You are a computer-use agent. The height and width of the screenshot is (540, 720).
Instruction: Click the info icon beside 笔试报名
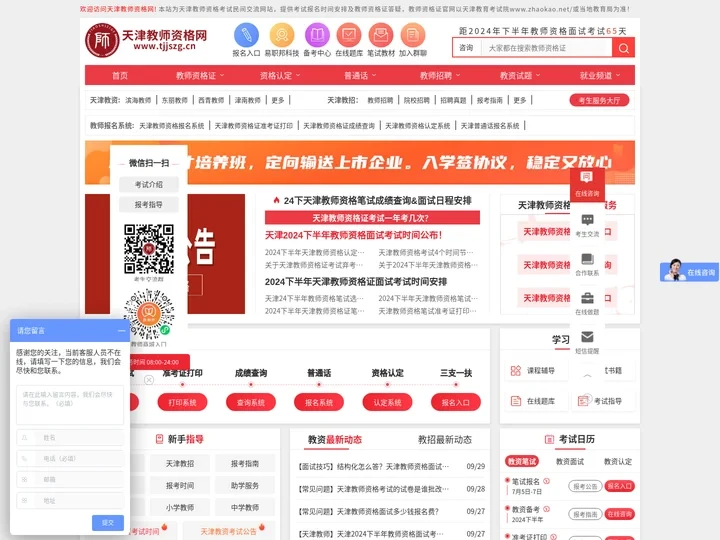click(546, 481)
